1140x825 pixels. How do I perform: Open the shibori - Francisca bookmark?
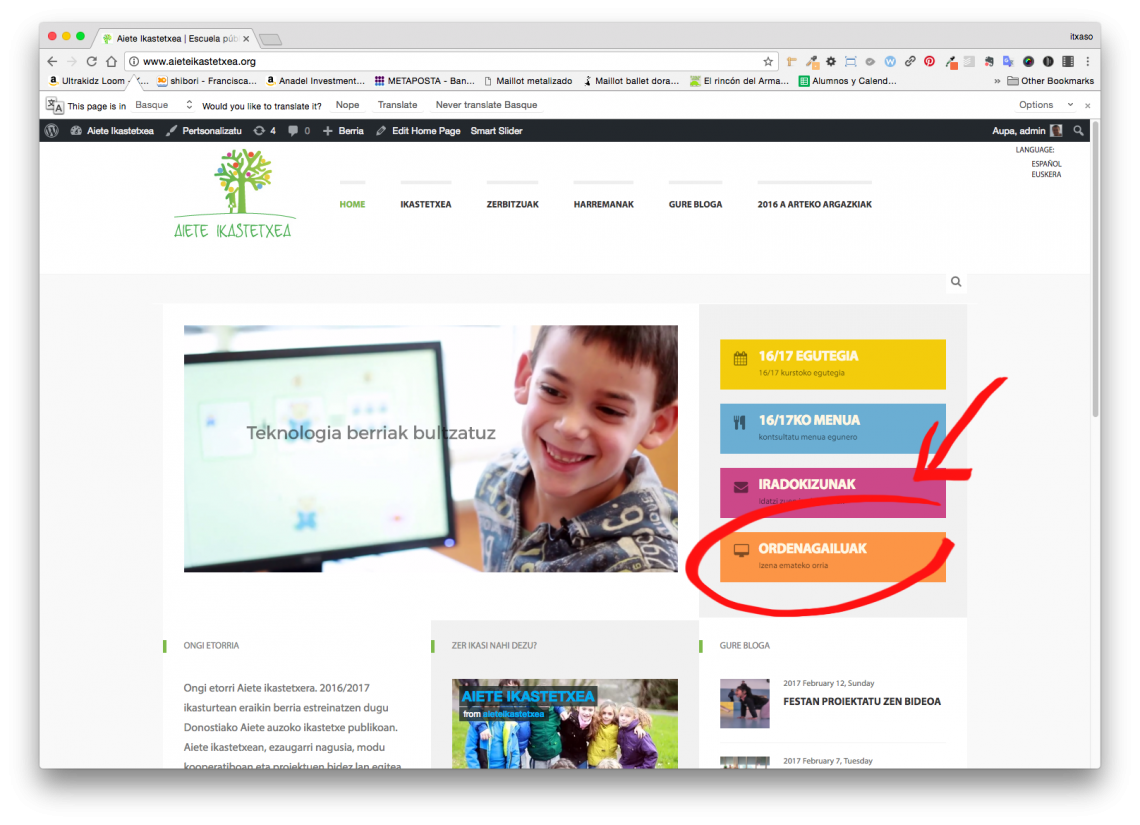pos(206,81)
